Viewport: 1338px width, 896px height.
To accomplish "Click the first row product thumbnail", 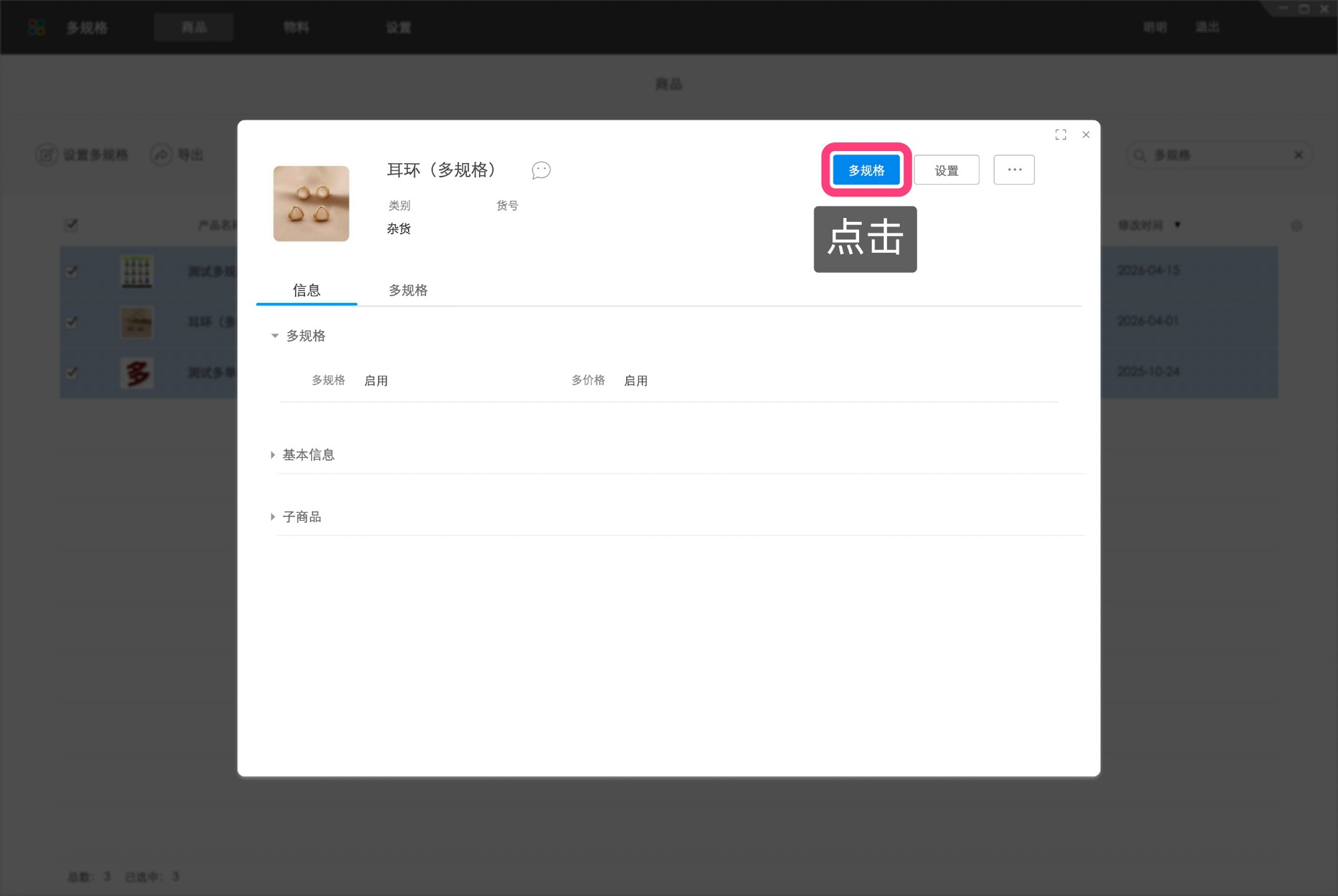I will point(137,271).
